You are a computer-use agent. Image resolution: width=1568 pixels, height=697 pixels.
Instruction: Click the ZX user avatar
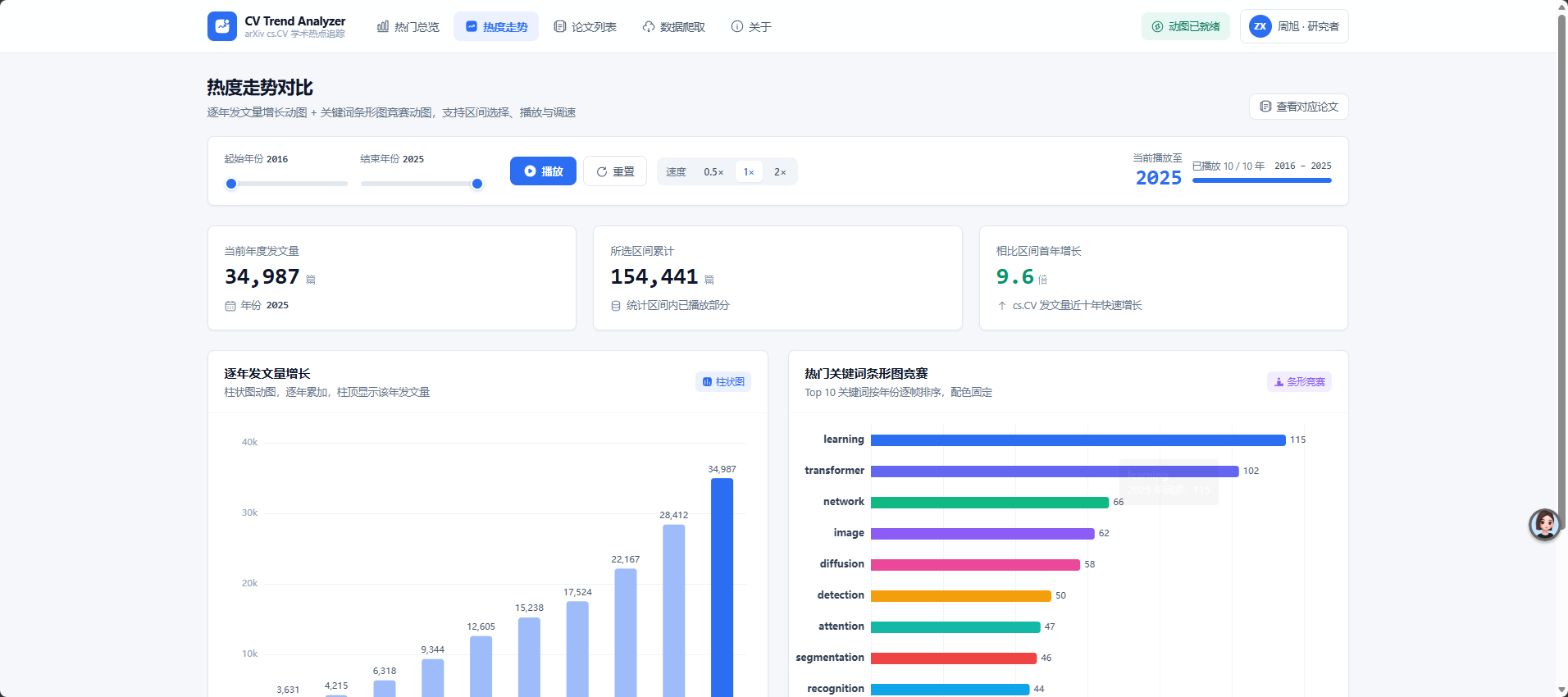(1260, 26)
